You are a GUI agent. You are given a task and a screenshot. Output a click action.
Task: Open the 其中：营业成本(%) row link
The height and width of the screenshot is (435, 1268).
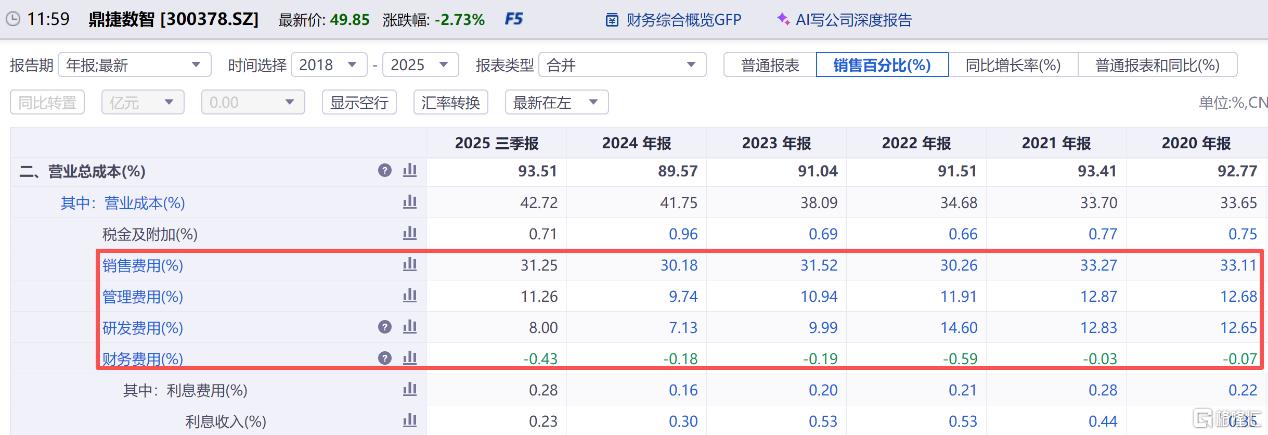pos(123,203)
